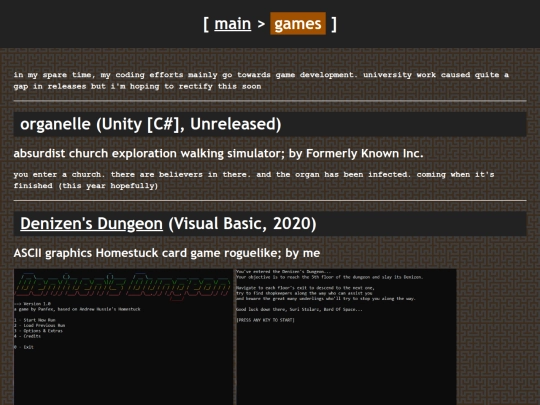Click the (Visual Basic, 2020) heading text
This screenshot has height=405, width=540.
coord(242,224)
